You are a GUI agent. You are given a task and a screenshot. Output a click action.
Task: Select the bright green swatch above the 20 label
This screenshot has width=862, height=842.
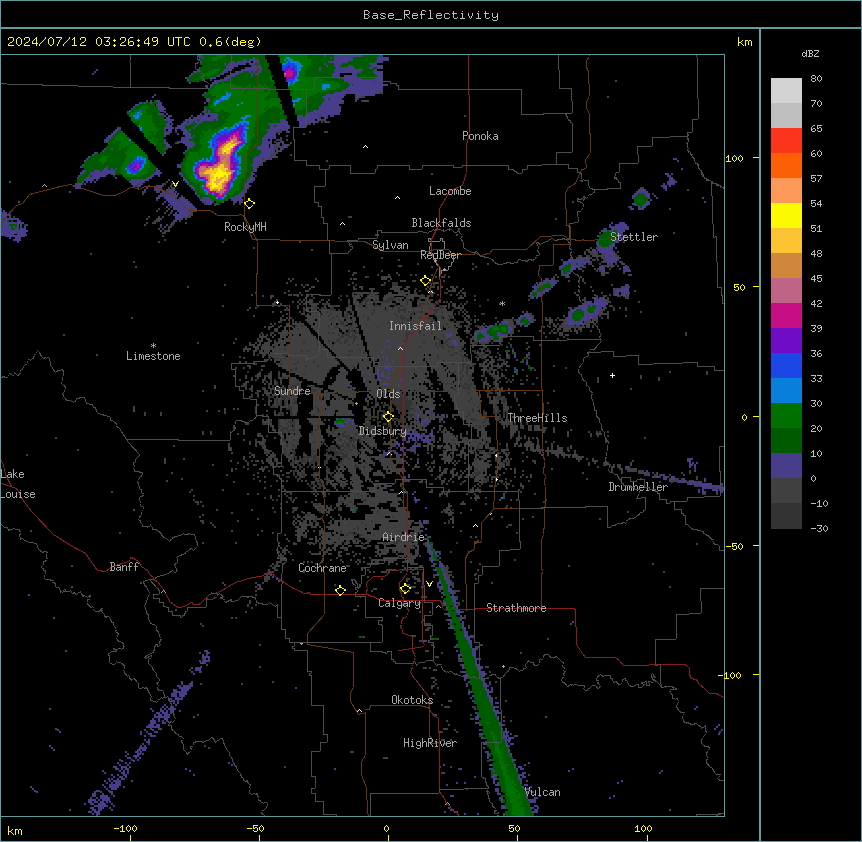[x=786, y=416]
